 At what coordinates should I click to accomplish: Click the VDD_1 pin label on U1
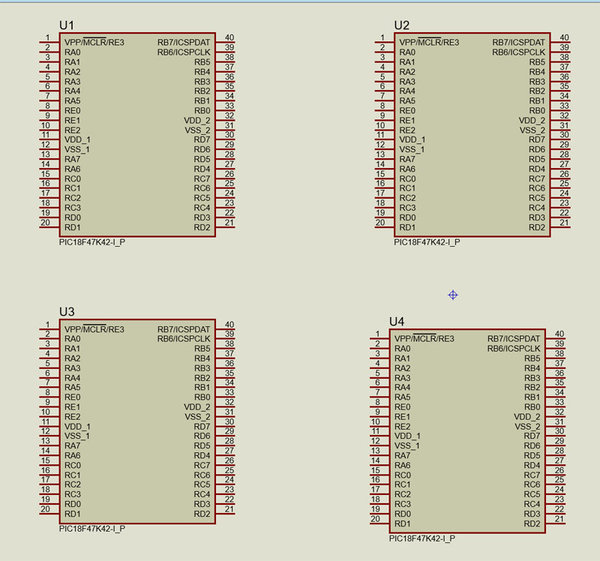pos(78,140)
